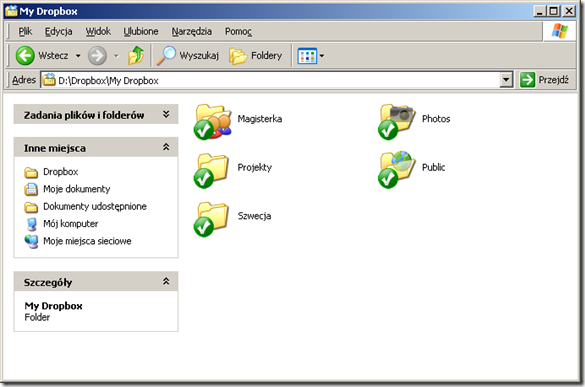Select the Szwecja folder icon
The height and width of the screenshot is (387, 585).
click(x=212, y=219)
